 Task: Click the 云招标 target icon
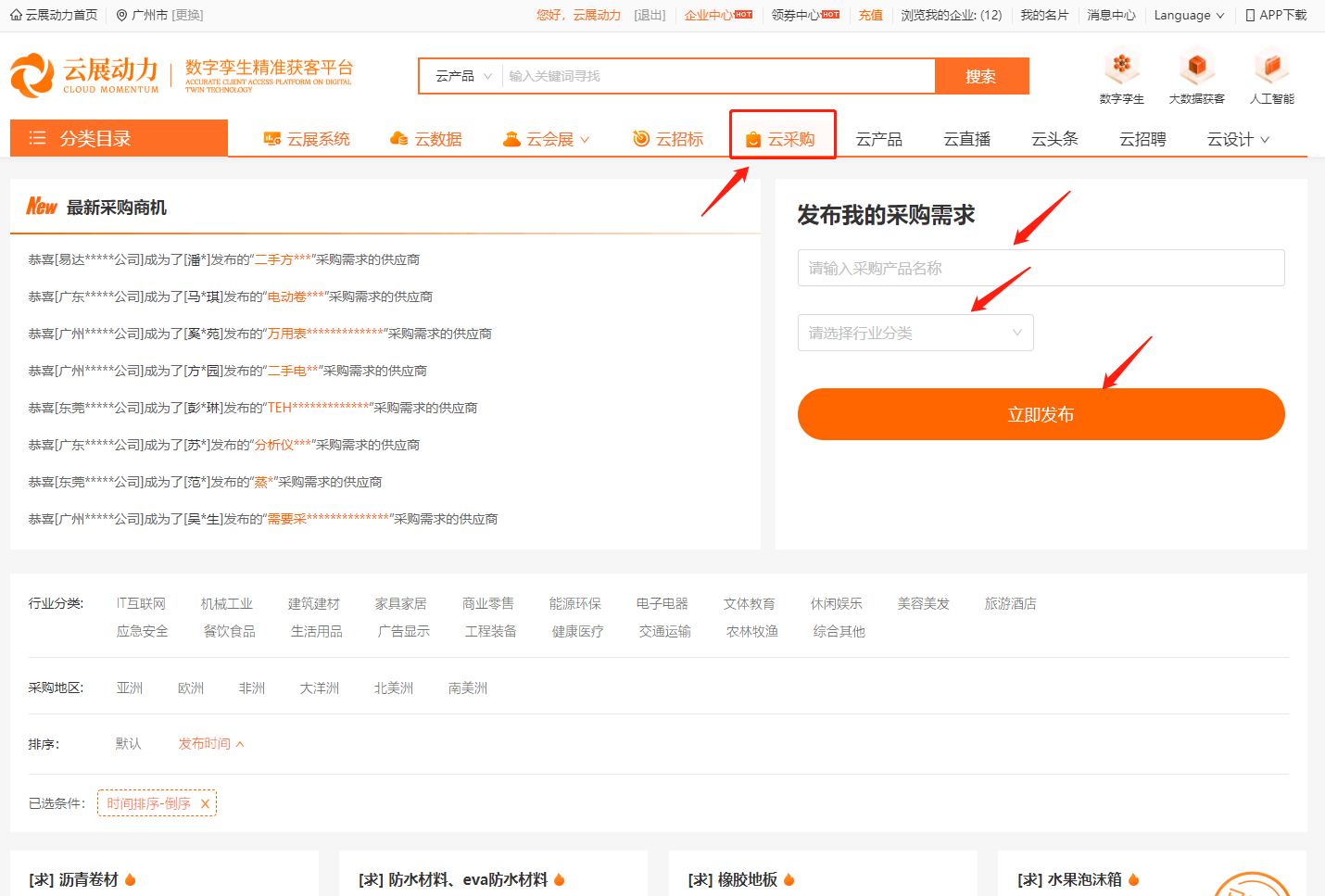[x=640, y=139]
